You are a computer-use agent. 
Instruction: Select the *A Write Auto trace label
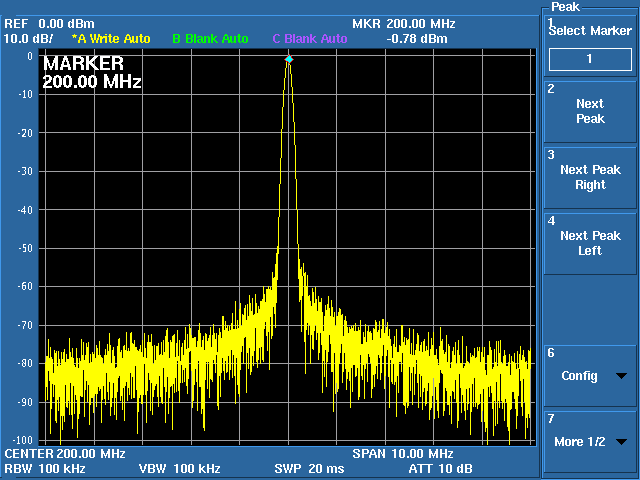[111, 39]
